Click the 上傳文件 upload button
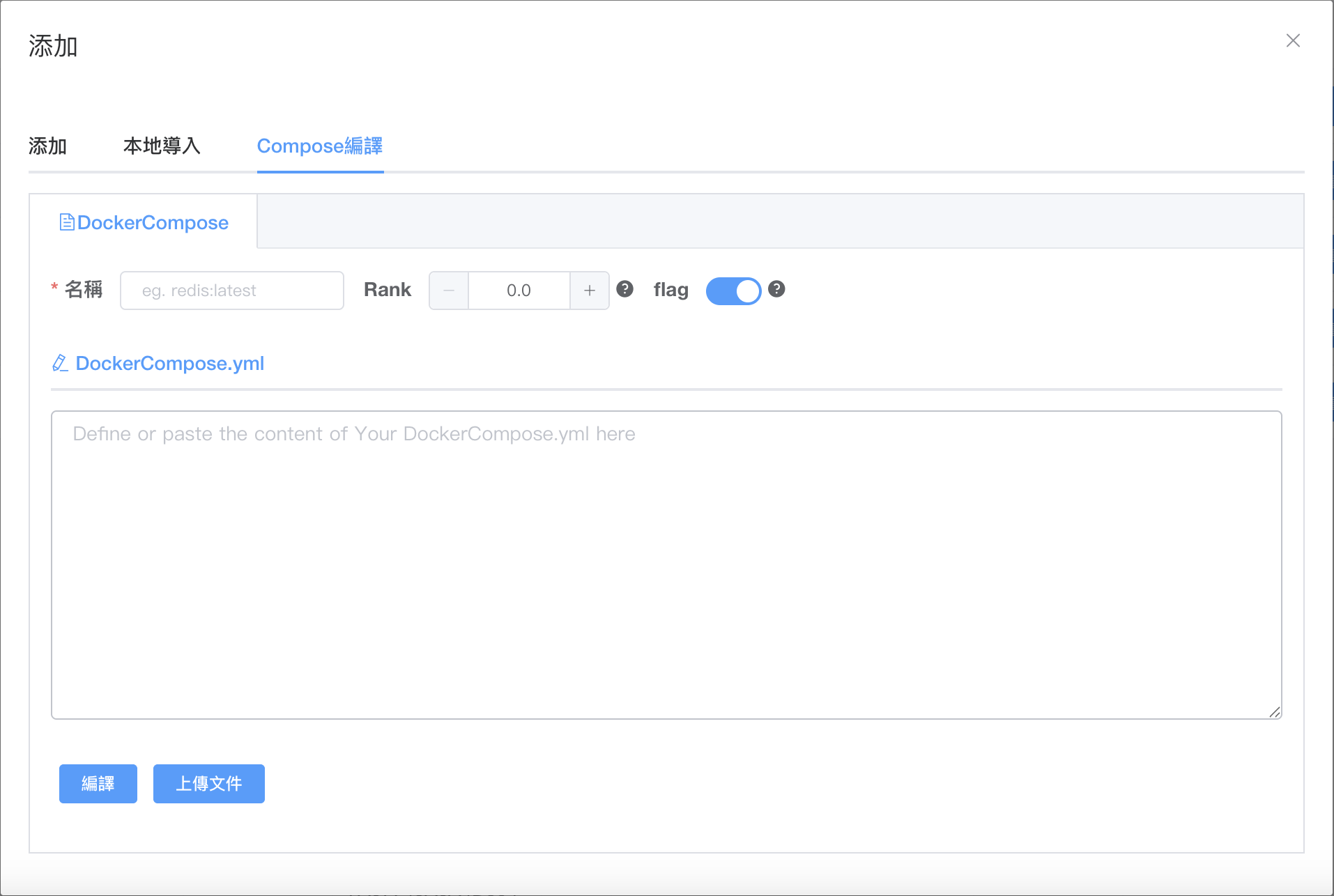Image resolution: width=1334 pixels, height=896 pixels. click(x=208, y=784)
